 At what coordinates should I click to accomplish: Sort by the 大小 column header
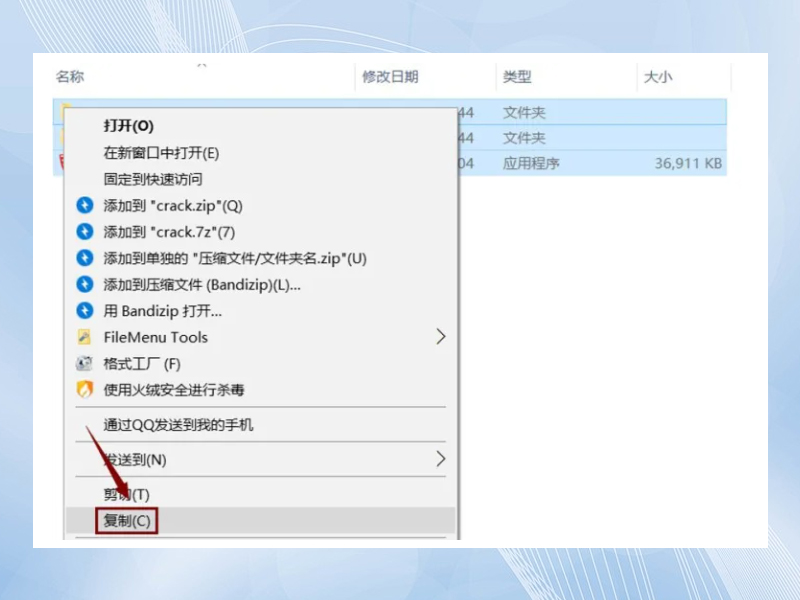(656, 77)
